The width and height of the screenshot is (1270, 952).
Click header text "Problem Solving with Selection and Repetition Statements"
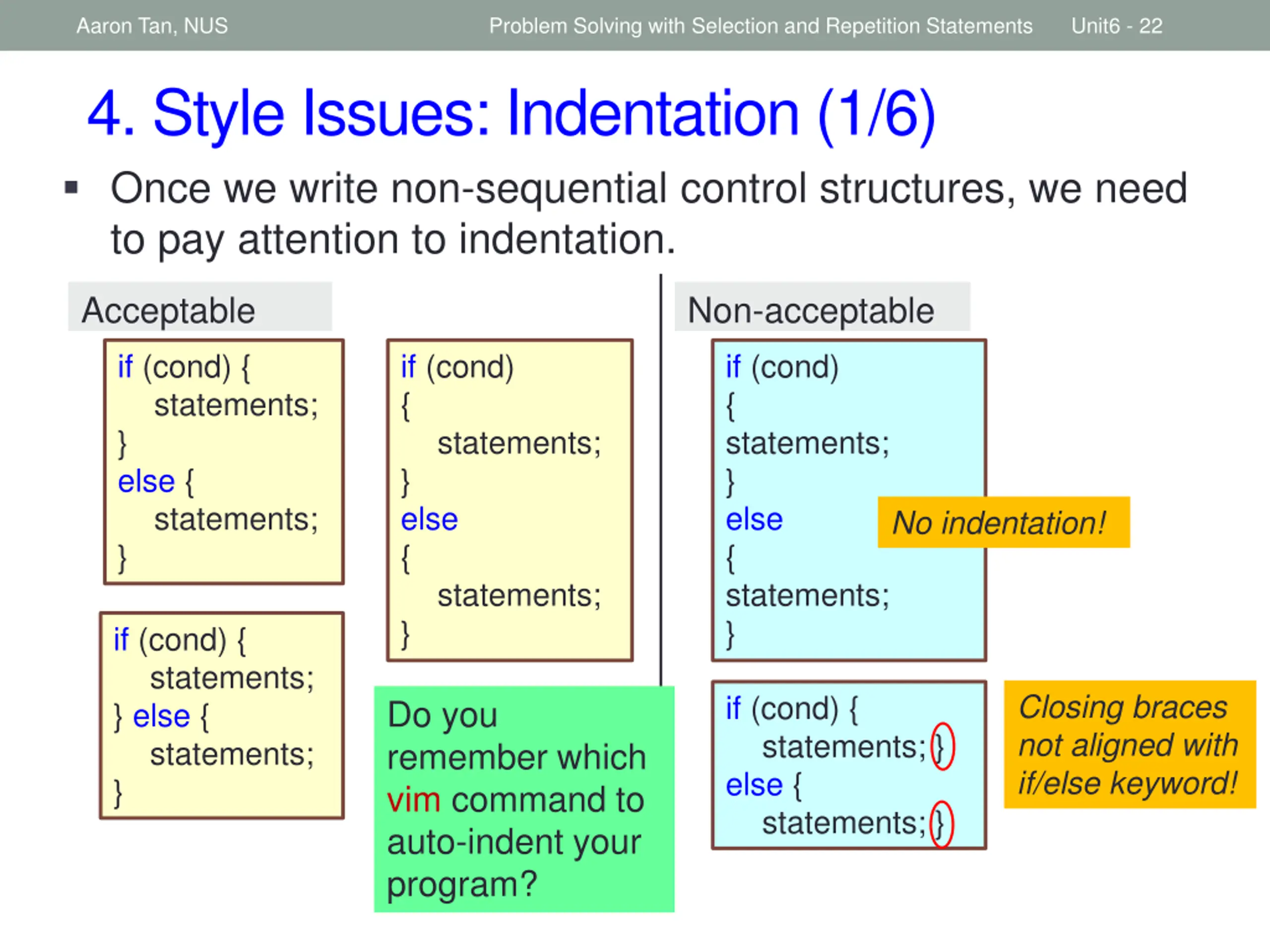[761, 26]
